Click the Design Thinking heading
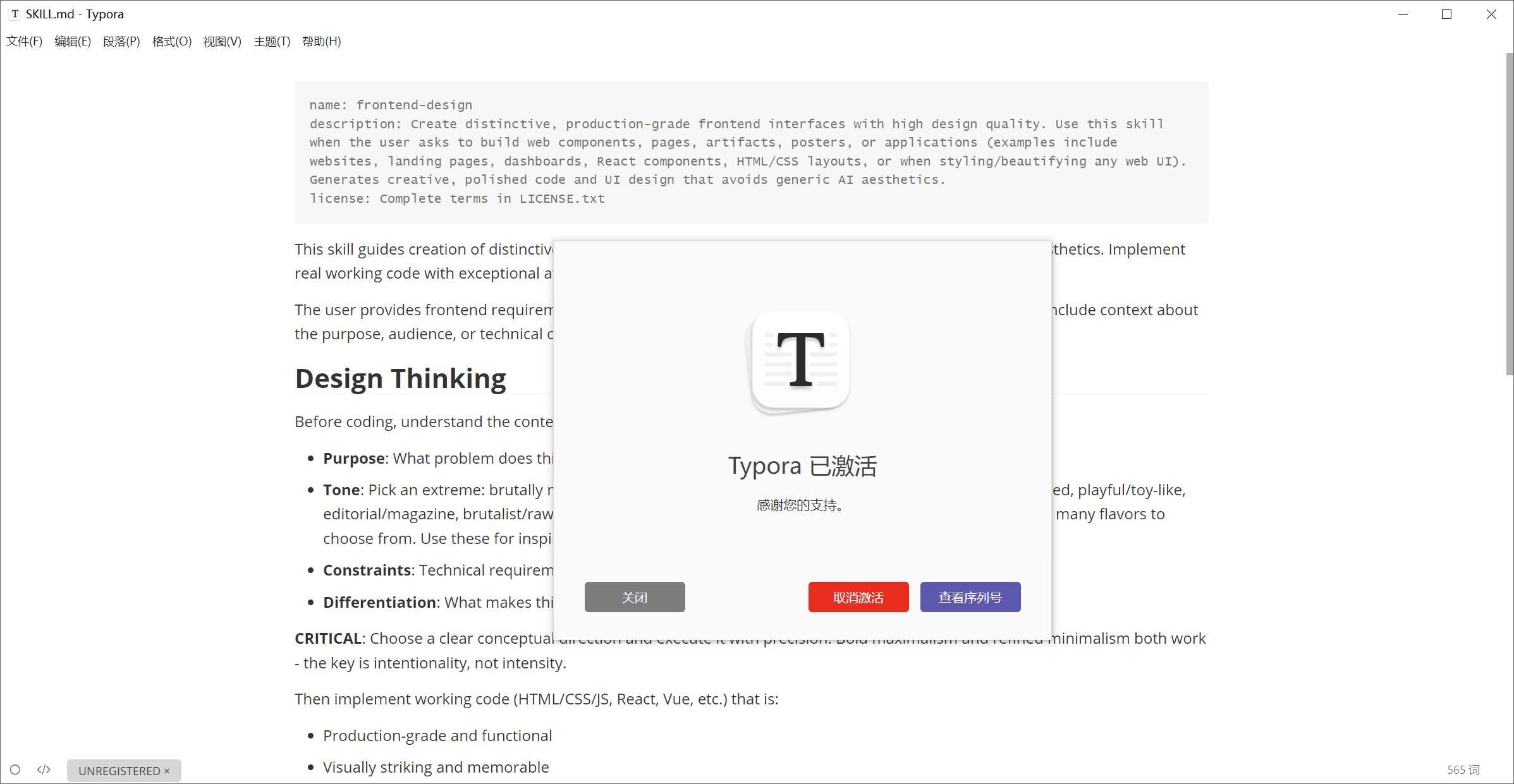 pyautogui.click(x=400, y=378)
